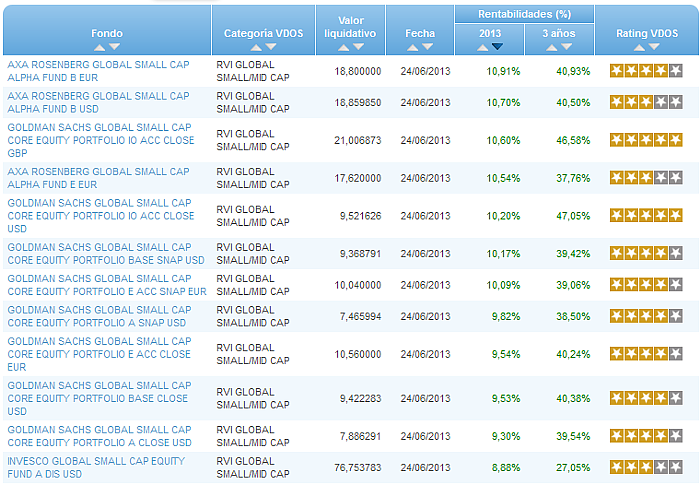Select liquidation value 76,753783

[358, 467]
